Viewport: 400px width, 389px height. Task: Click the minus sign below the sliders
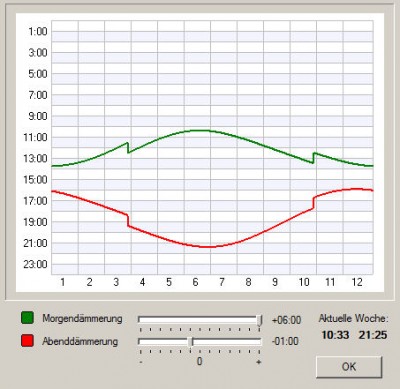141,362
